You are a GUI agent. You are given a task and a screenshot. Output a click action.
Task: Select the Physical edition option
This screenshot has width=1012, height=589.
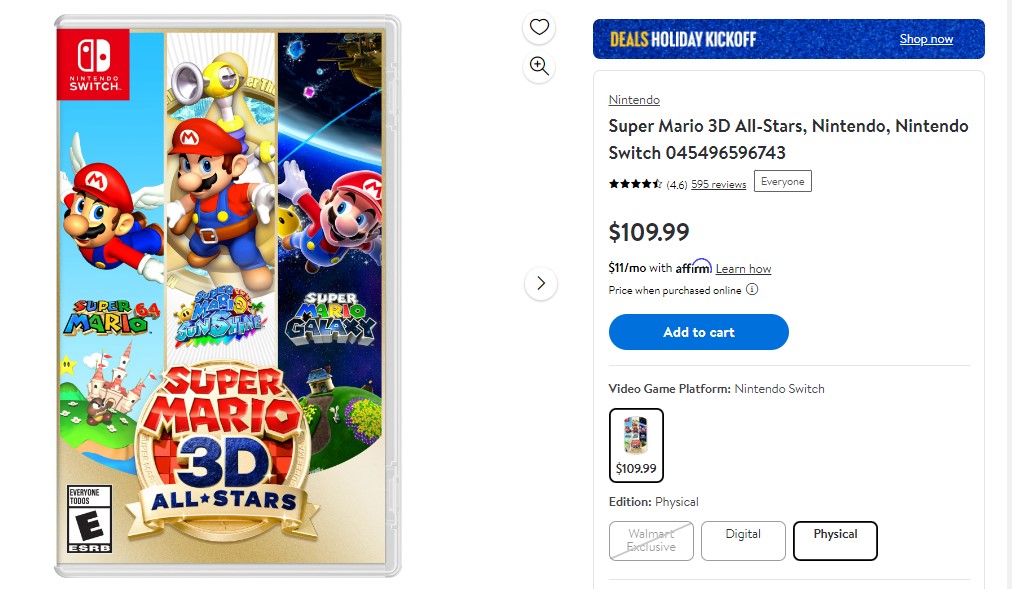tap(835, 540)
